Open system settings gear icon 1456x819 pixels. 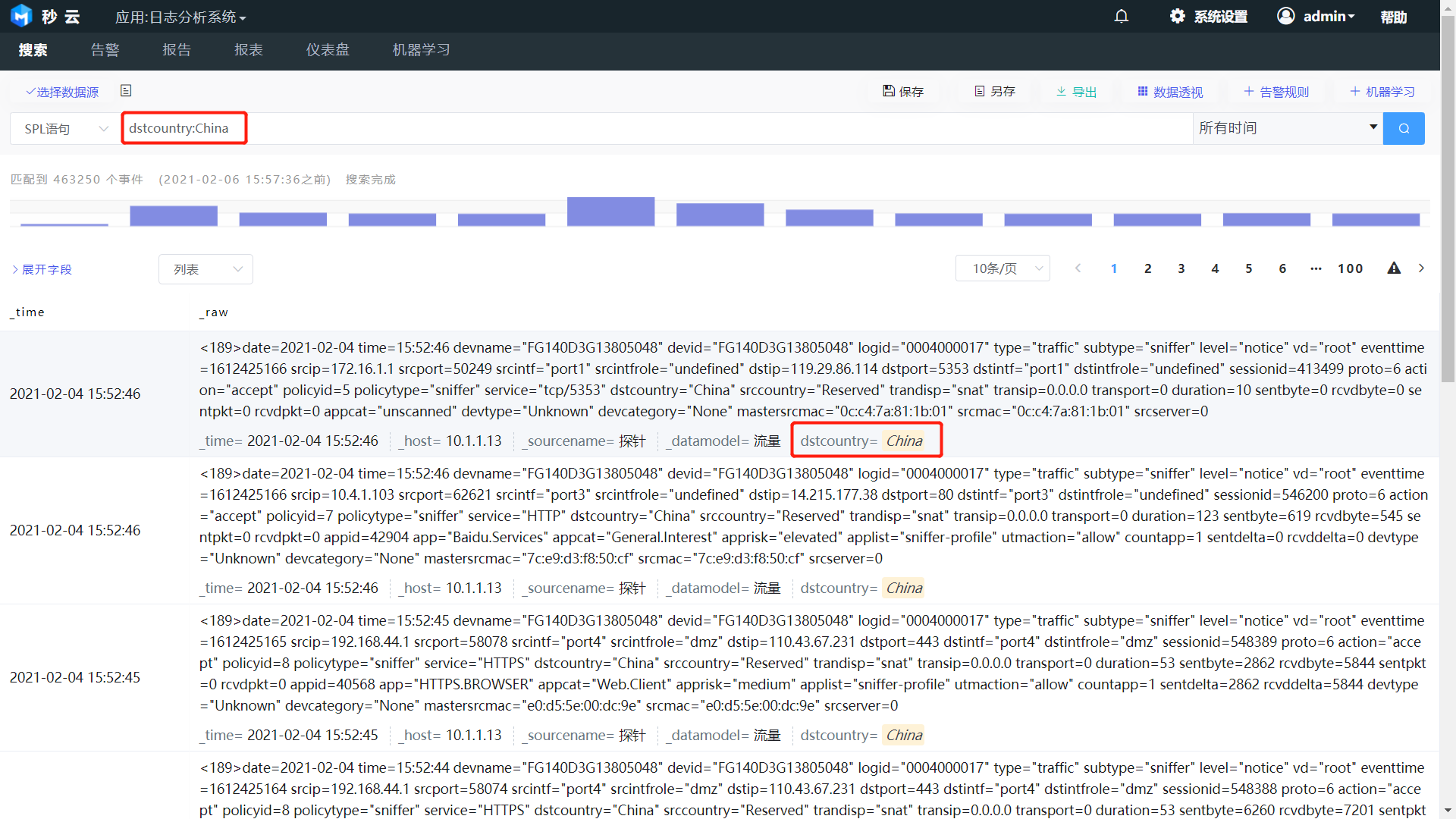pos(1177,16)
